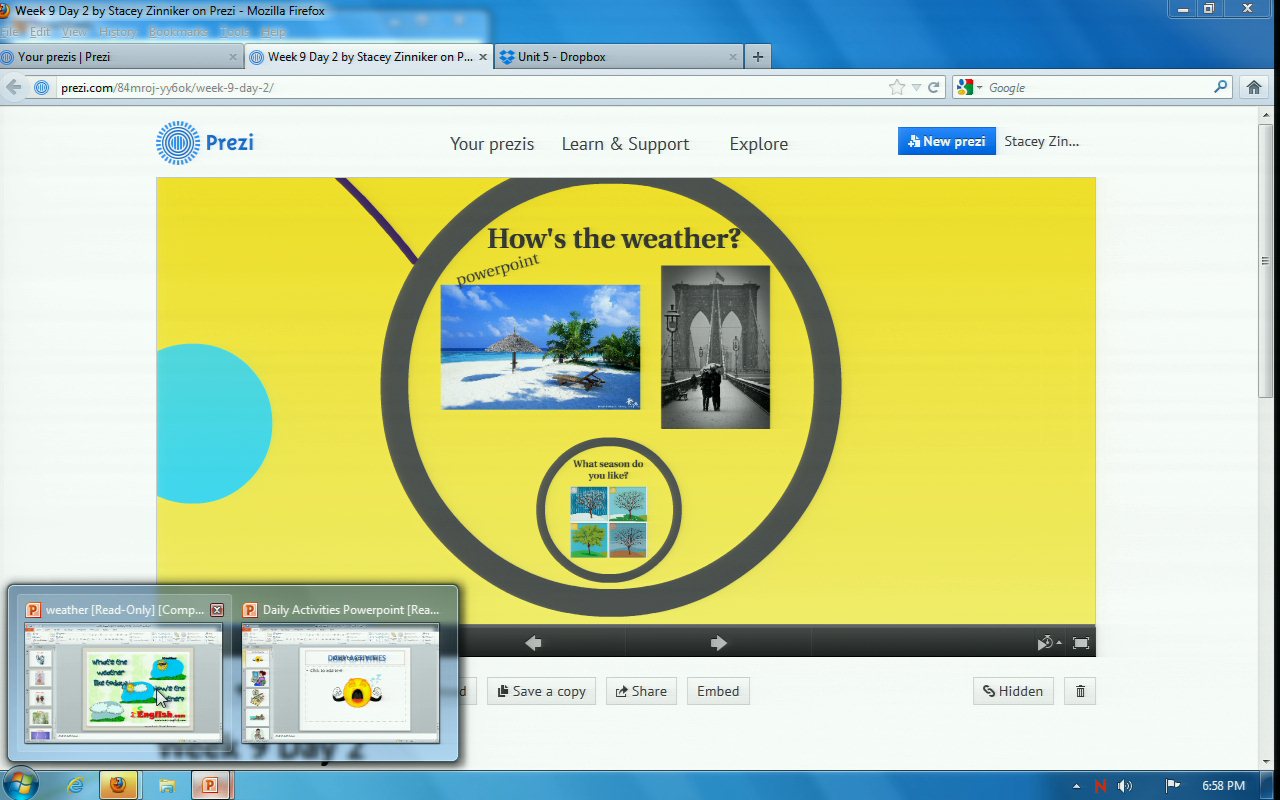The height and width of the screenshot is (800, 1280).
Task: Open URL history dropdown arrow
Action: pos(916,88)
